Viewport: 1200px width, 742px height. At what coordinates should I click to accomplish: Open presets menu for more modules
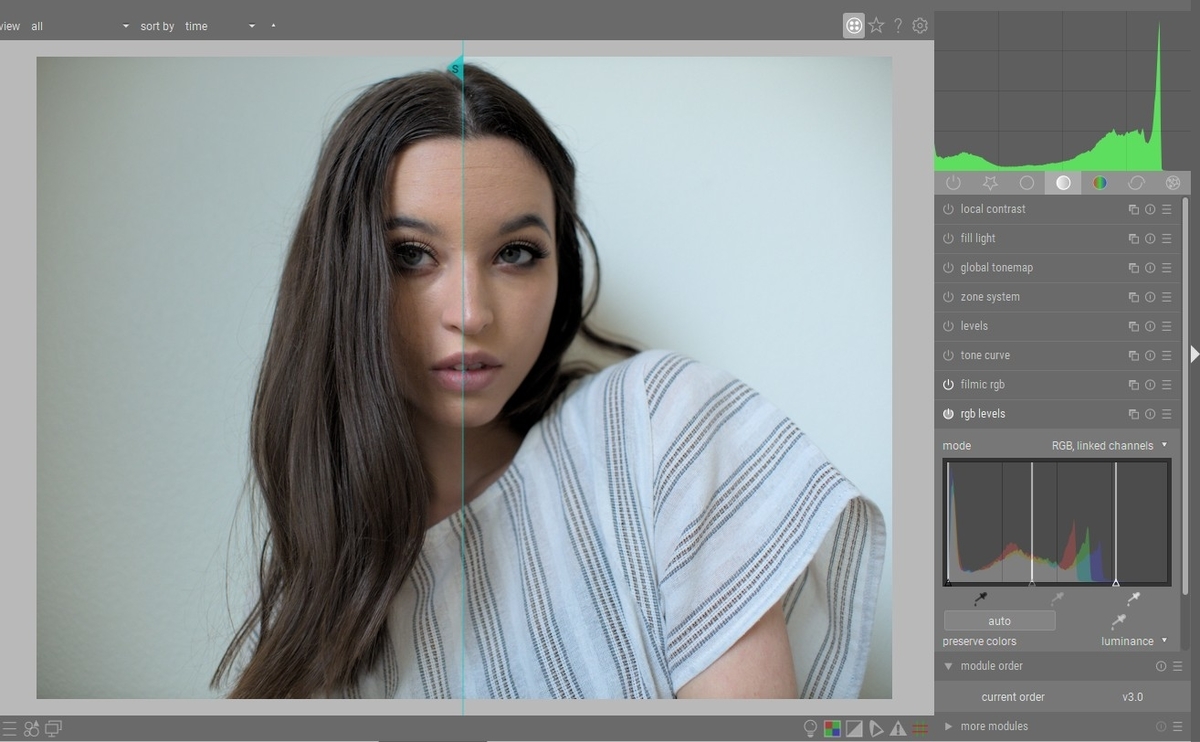tap(1177, 726)
